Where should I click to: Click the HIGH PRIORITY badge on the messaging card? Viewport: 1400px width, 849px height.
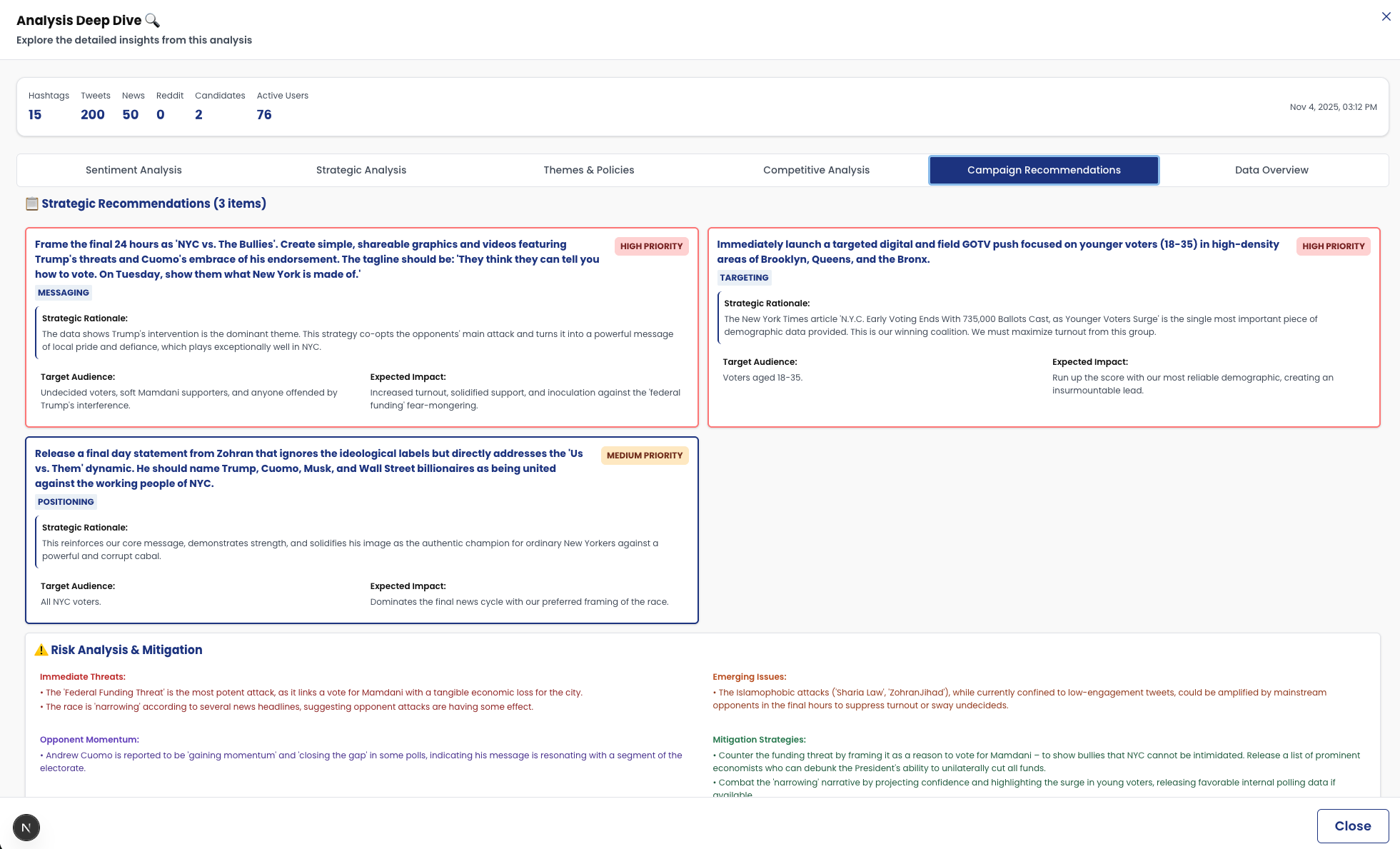tap(651, 246)
